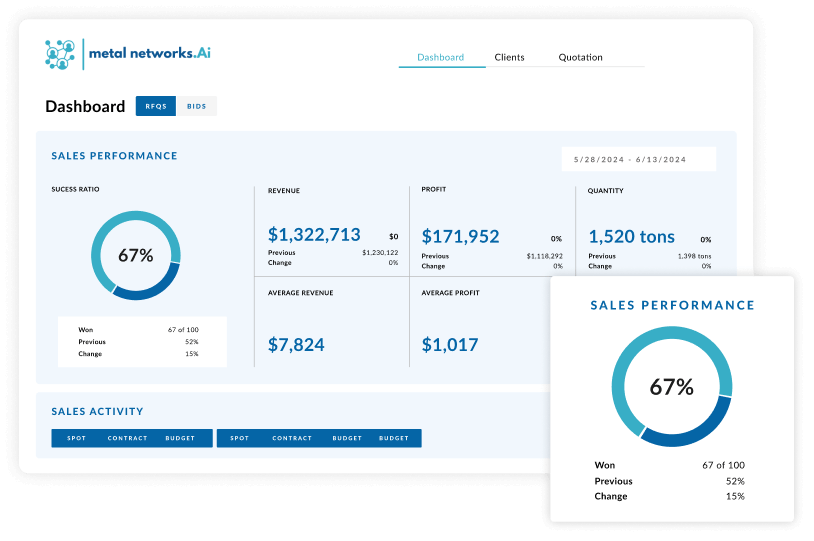
Task: Go to the Quotation tab
Action: pyautogui.click(x=580, y=57)
